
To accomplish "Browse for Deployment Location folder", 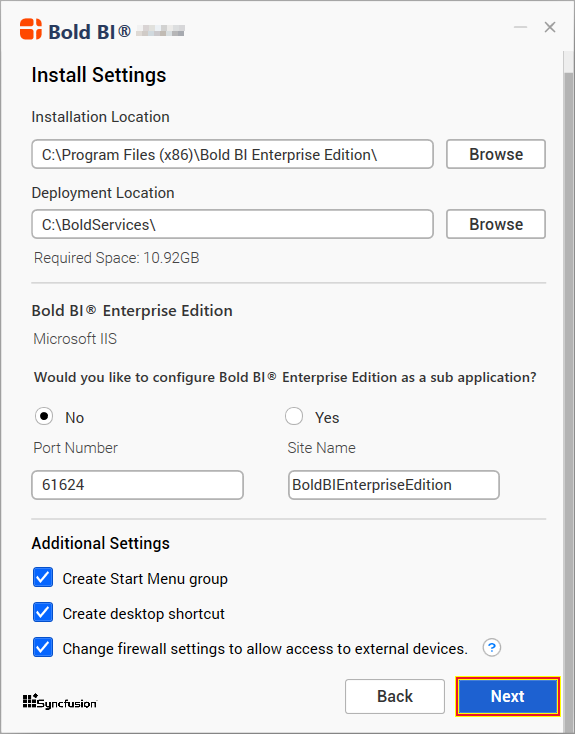I will [x=496, y=224].
